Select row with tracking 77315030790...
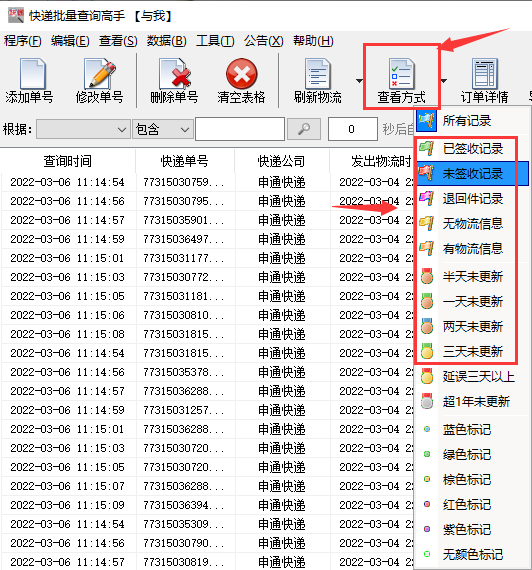The image size is (532, 570). point(207,543)
